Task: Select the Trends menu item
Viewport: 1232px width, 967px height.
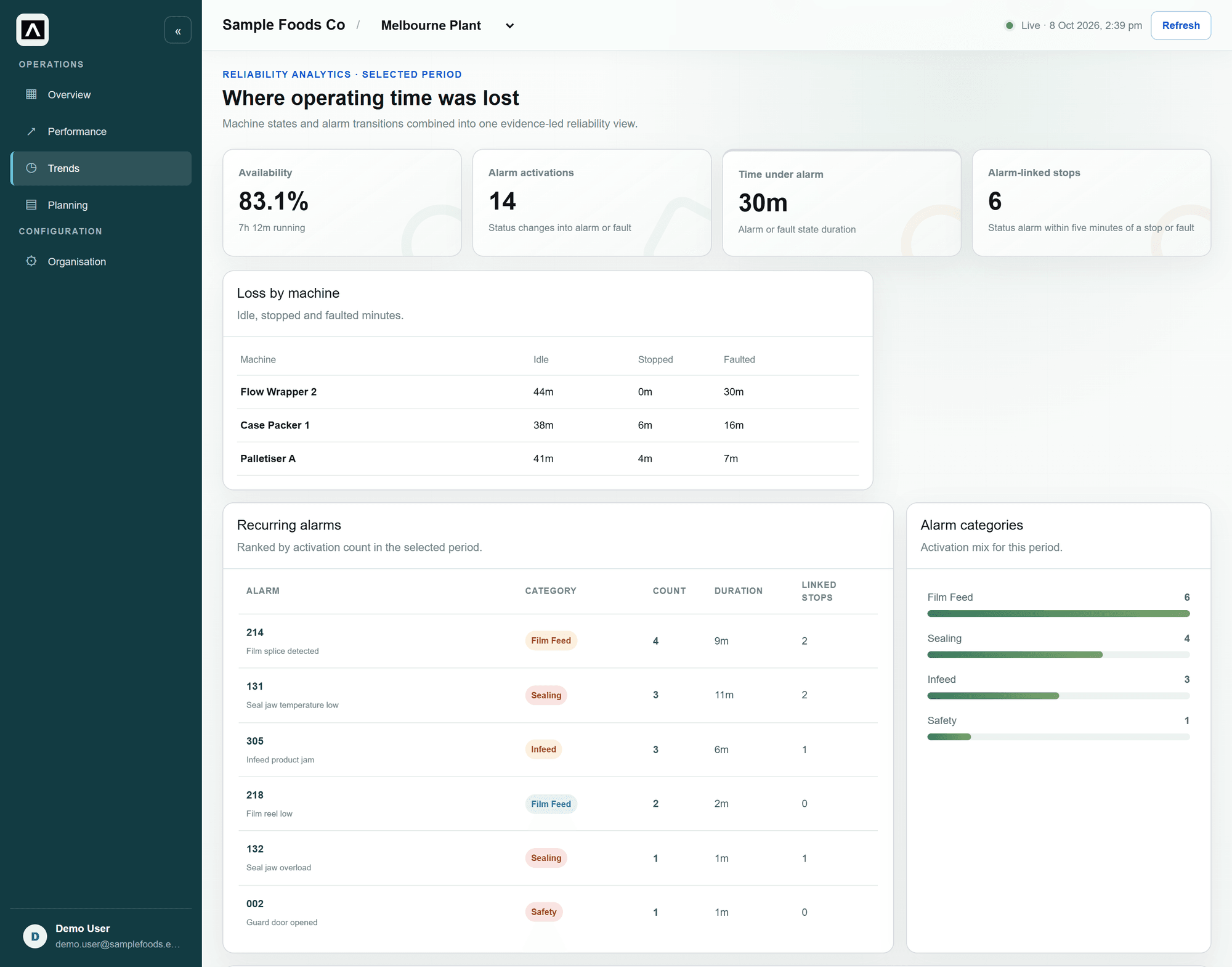Action: tap(101, 168)
